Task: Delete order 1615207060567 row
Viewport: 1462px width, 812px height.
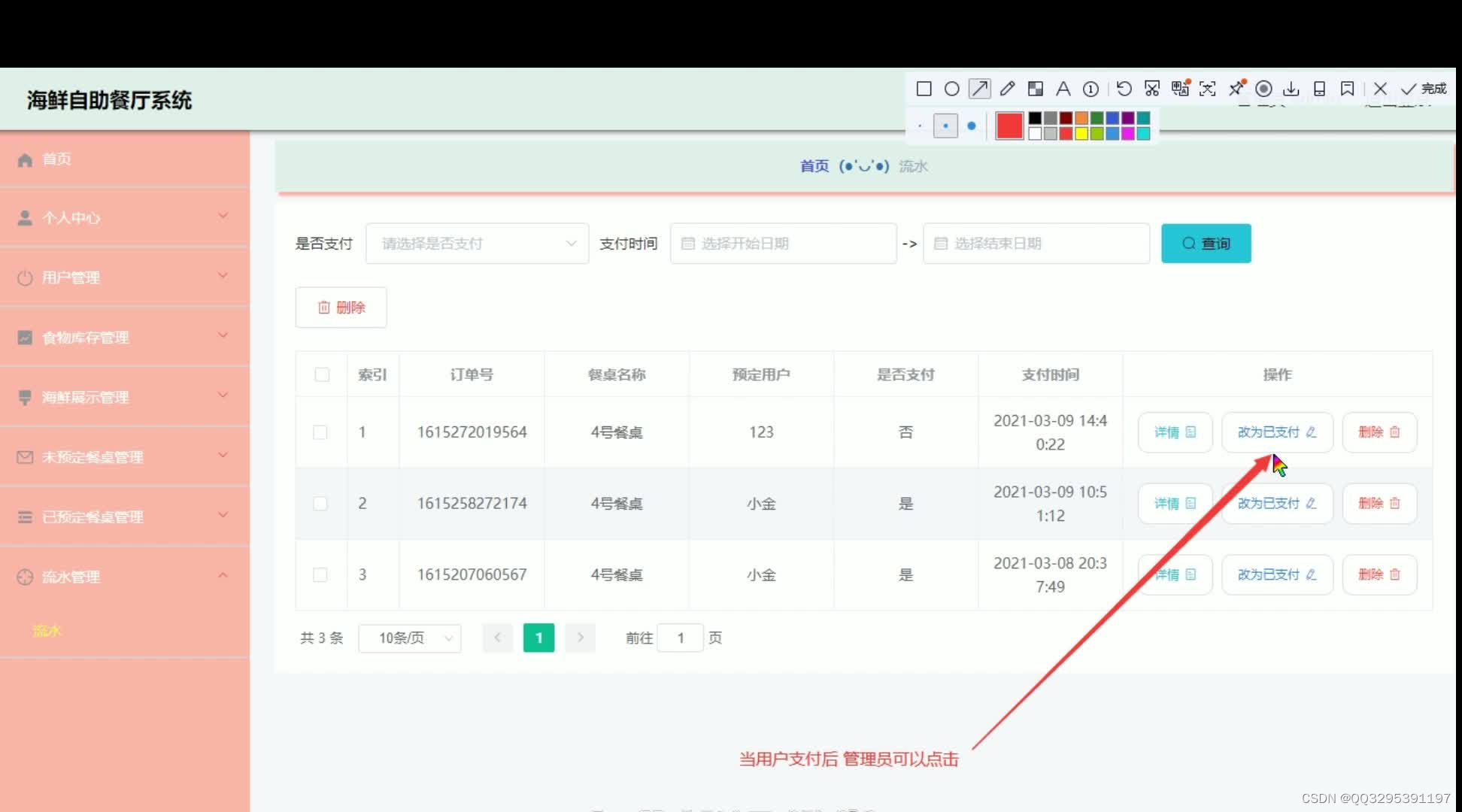Action: (x=1379, y=574)
